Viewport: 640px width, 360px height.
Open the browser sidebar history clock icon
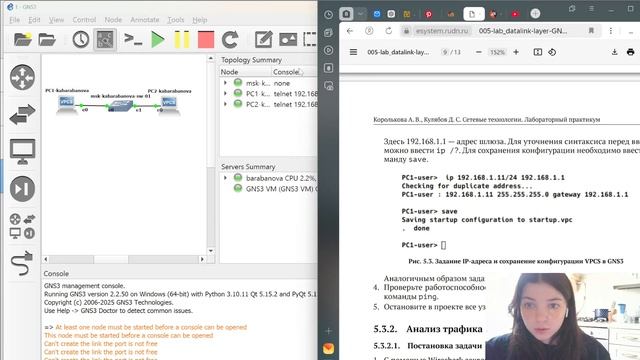[329, 14]
